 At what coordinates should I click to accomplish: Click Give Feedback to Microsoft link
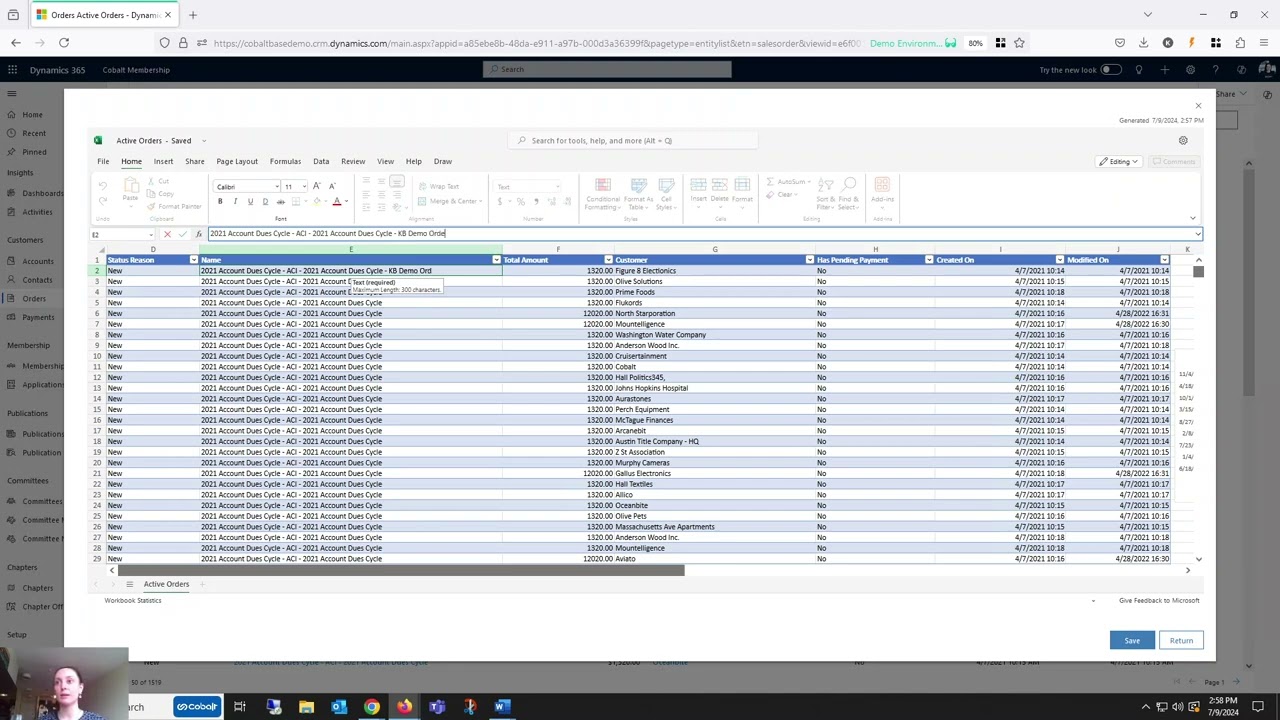click(1159, 601)
